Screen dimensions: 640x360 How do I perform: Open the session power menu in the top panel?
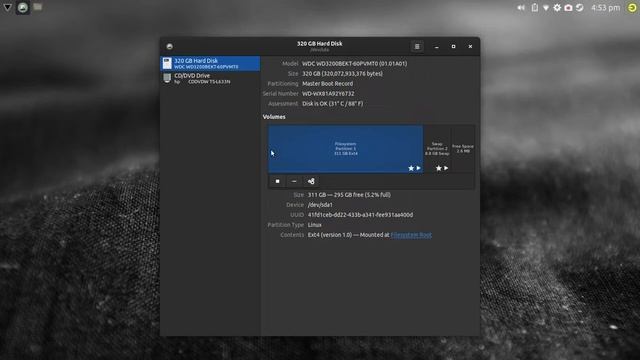[x=632, y=8]
